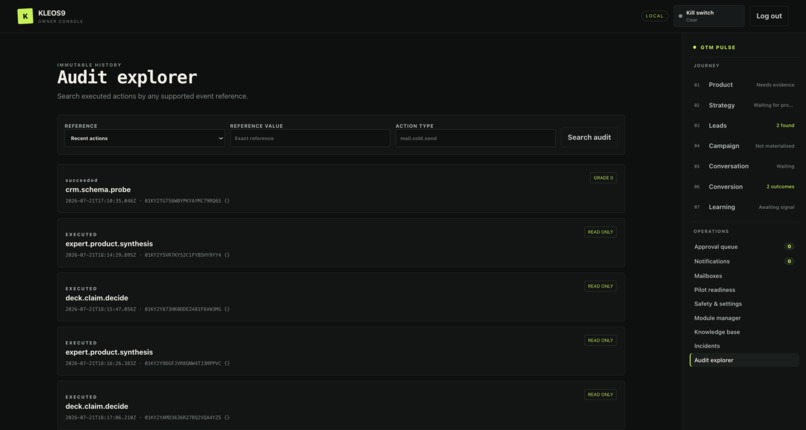Go to Campaign journey step
This screenshot has width=806, height=430.
coord(744,146)
